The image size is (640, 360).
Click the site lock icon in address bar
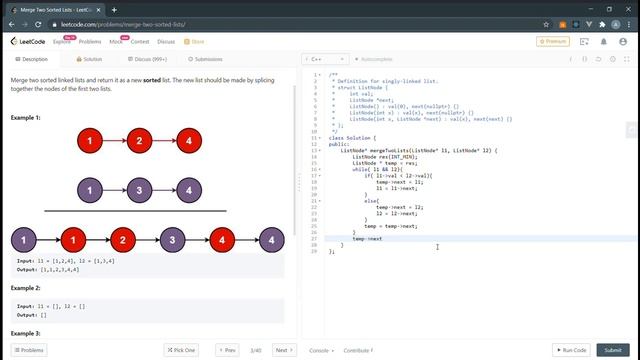pos(54,24)
